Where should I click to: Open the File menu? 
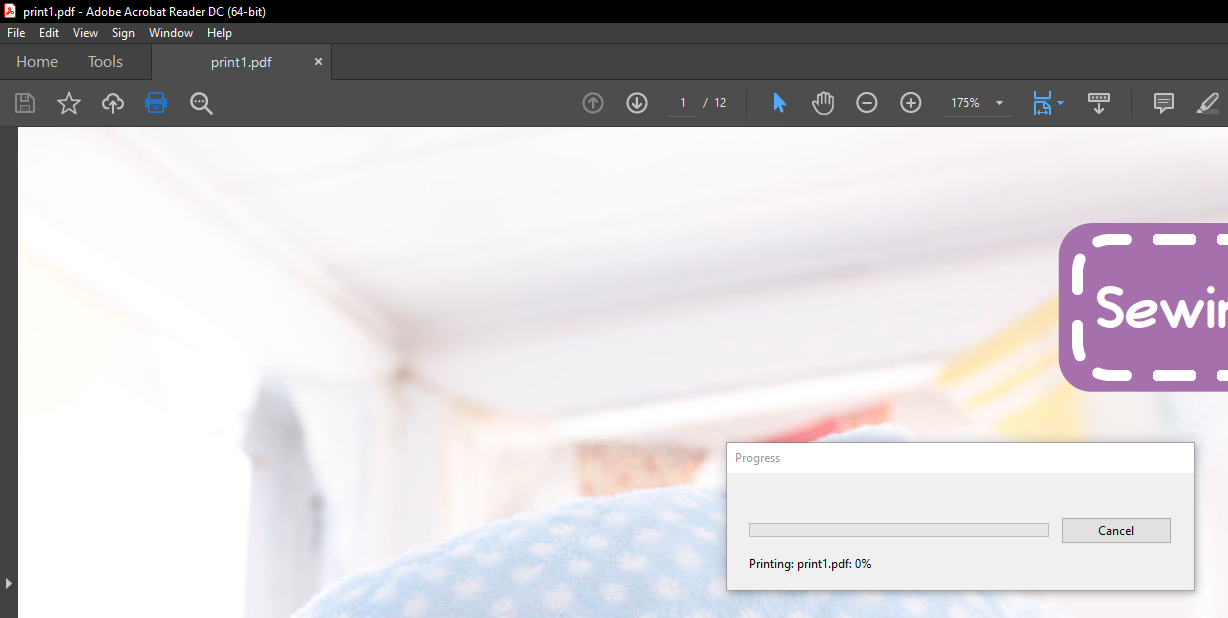click(16, 32)
